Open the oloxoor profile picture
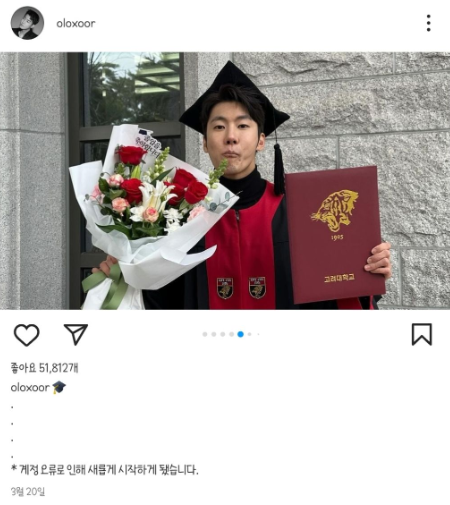 click(x=27, y=23)
